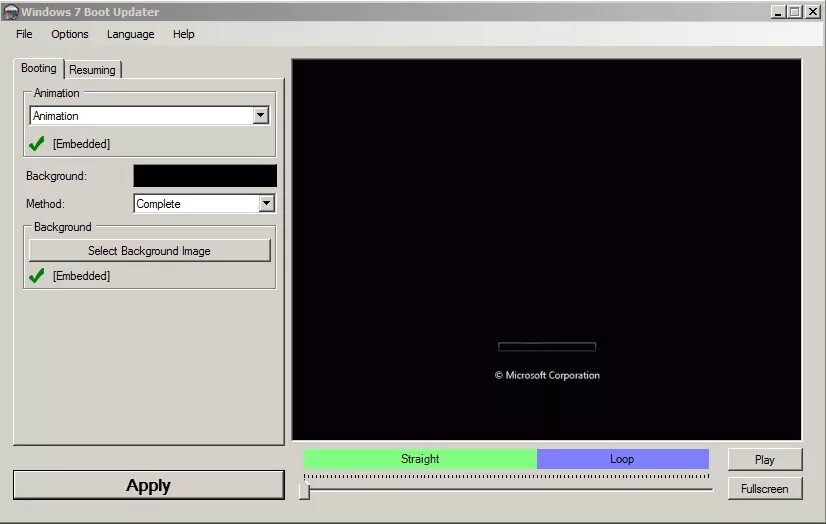Pick the black Background color swatch
Screen dimensions: 826x524
205,176
